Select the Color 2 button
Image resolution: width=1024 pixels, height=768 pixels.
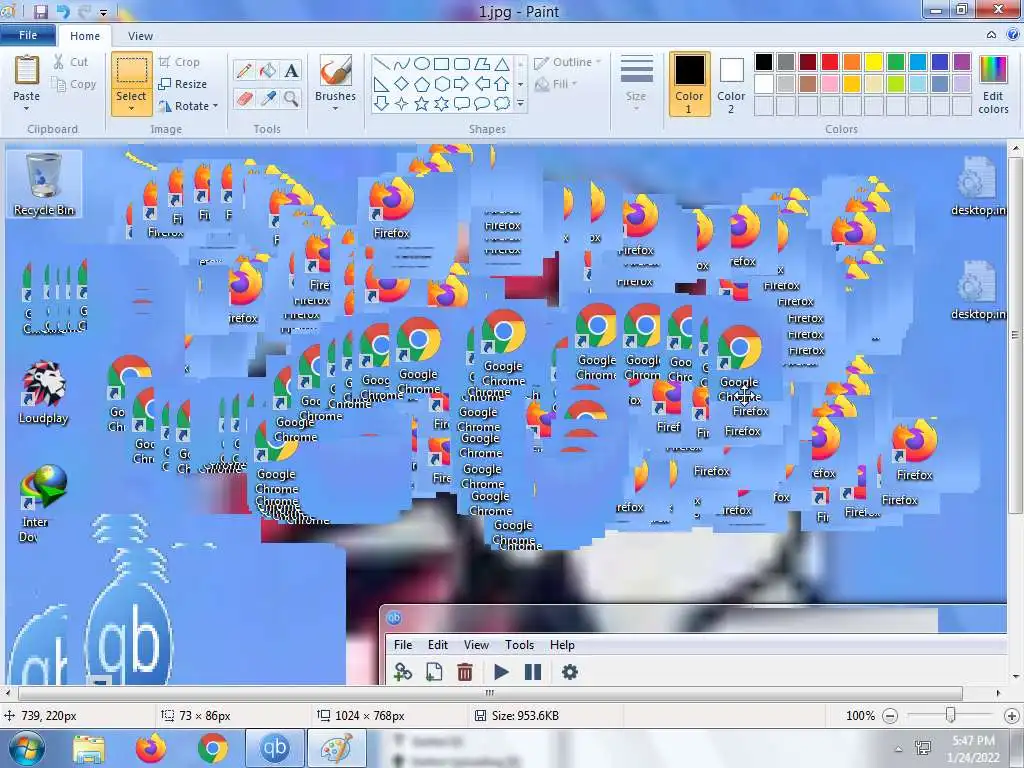point(731,85)
